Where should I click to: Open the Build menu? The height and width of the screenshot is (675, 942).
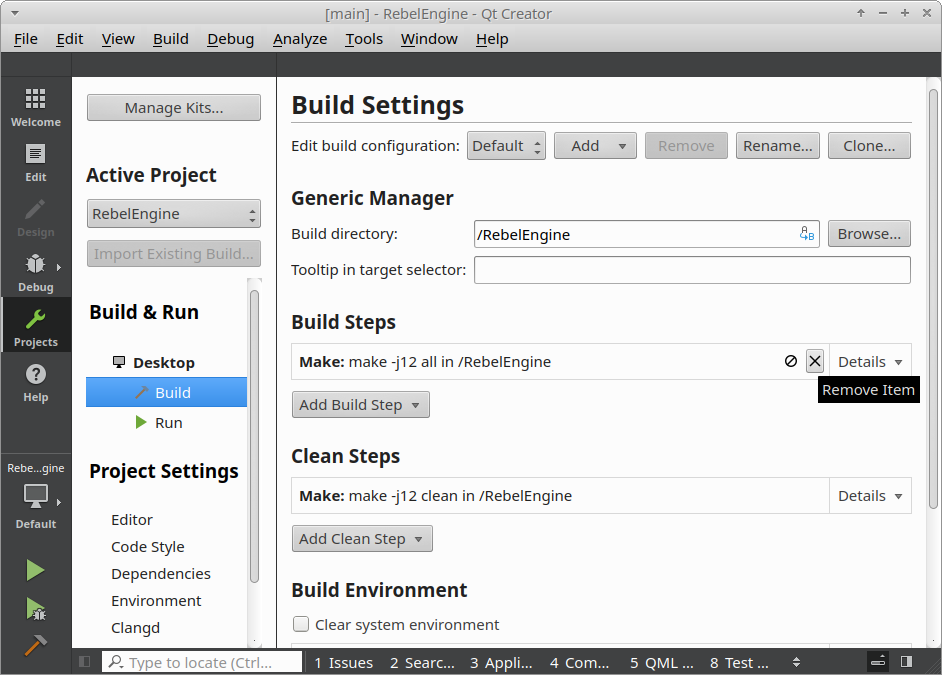171,39
